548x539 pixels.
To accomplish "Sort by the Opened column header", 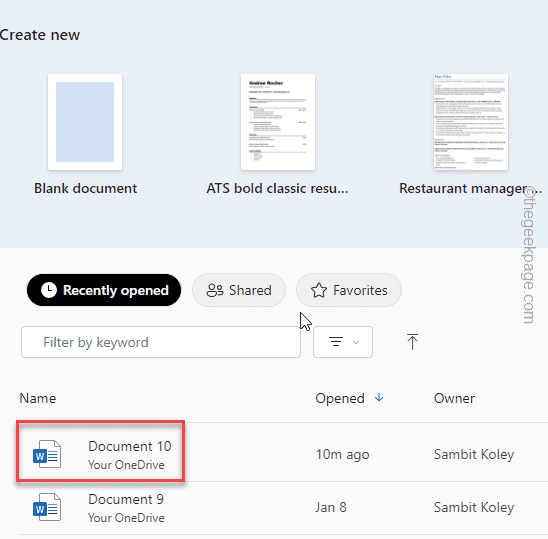I will 340,398.
